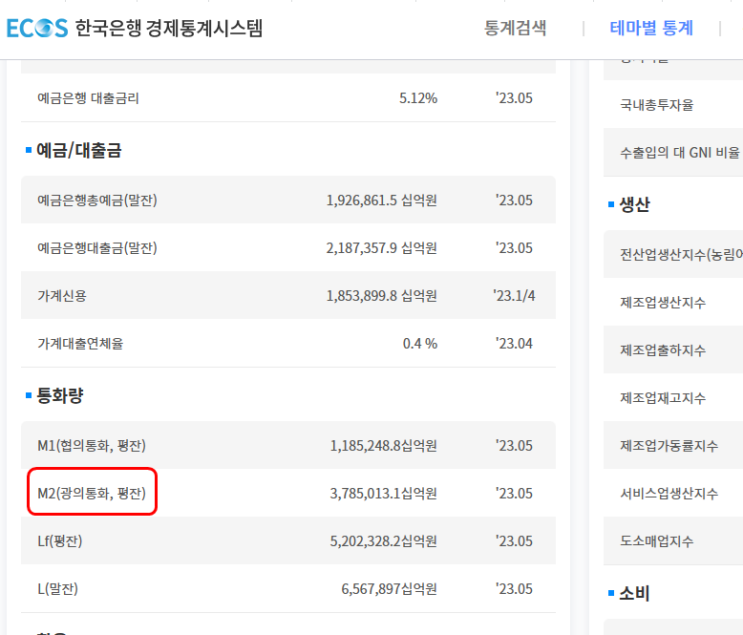Click the value 2,187,357.9 십억원
The width and height of the screenshot is (743, 635).
[x=381, y=248]
